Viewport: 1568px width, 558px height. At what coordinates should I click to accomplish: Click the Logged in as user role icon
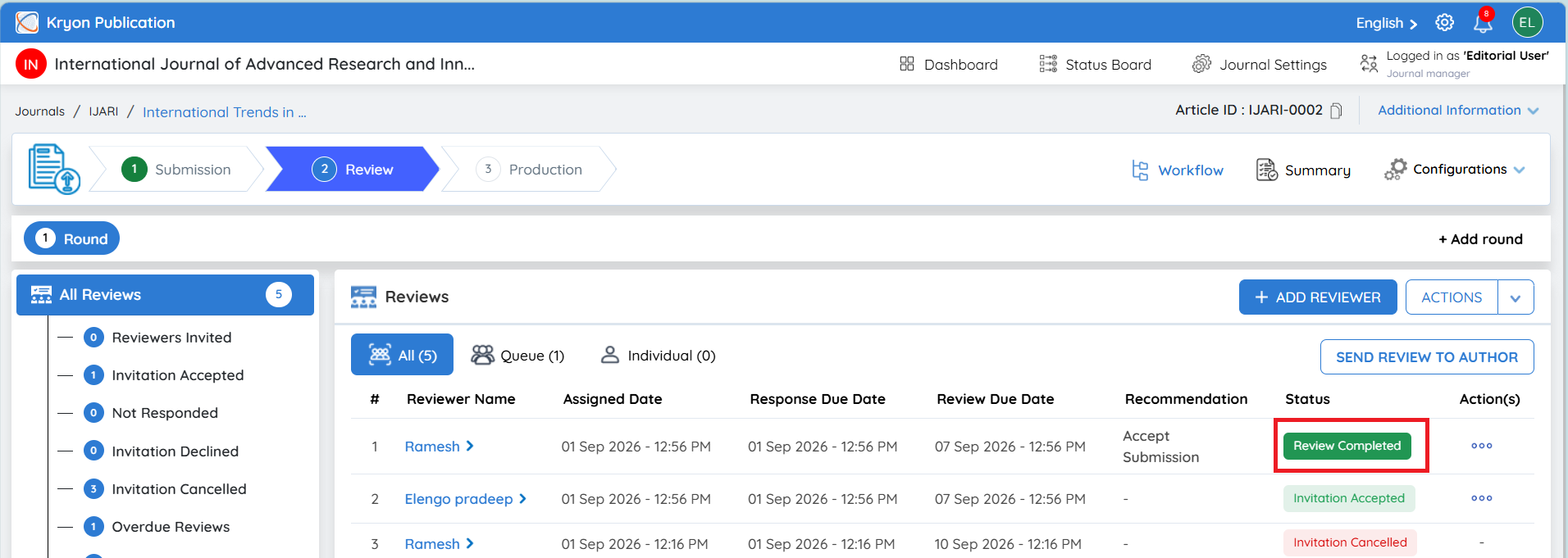pos(1369,63)
